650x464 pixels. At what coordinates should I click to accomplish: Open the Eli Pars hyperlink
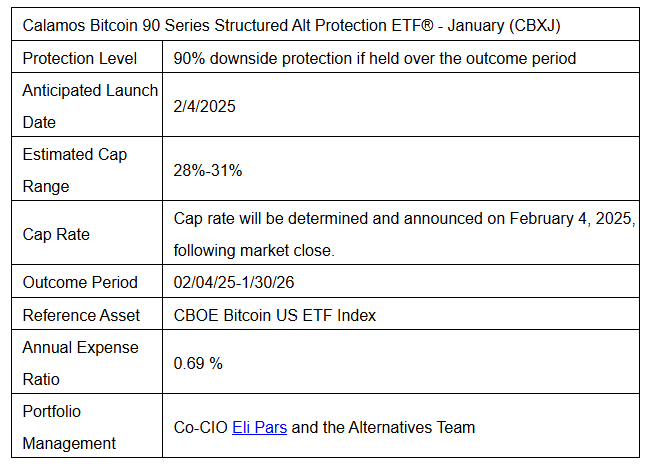coord(260,427)
